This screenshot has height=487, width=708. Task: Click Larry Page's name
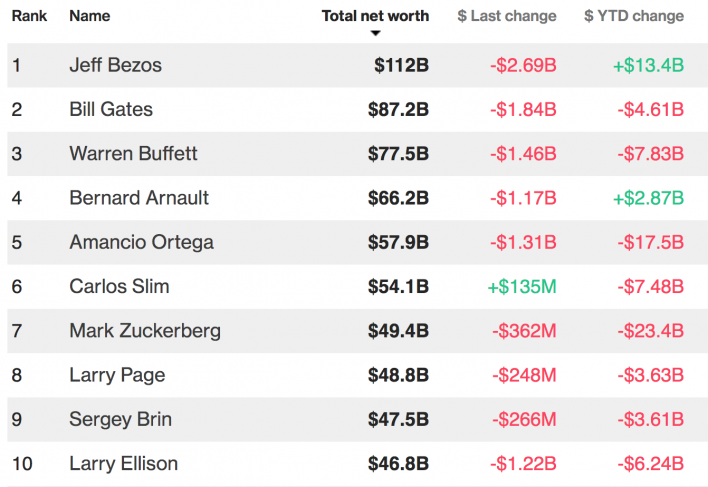click(117, 375)
